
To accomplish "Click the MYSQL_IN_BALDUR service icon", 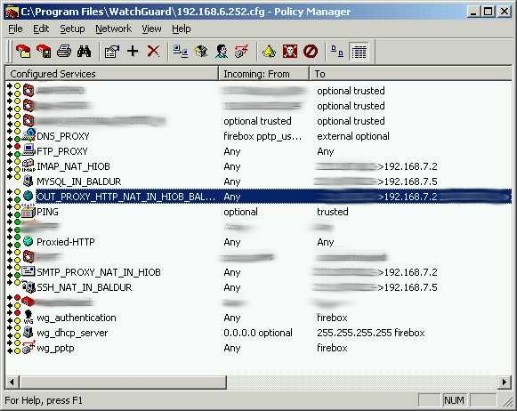I will click(x=29, y=181).
